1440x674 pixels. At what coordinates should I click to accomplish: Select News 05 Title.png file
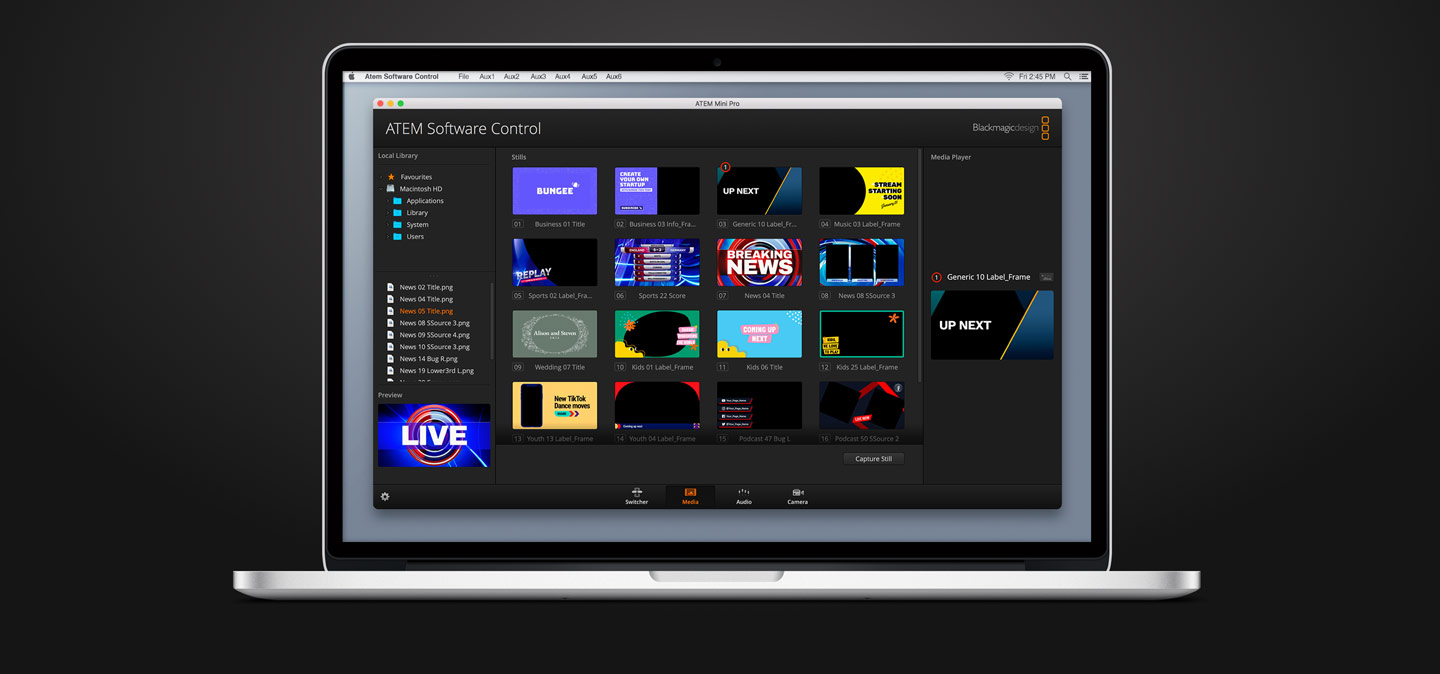[x=426, y=311]
